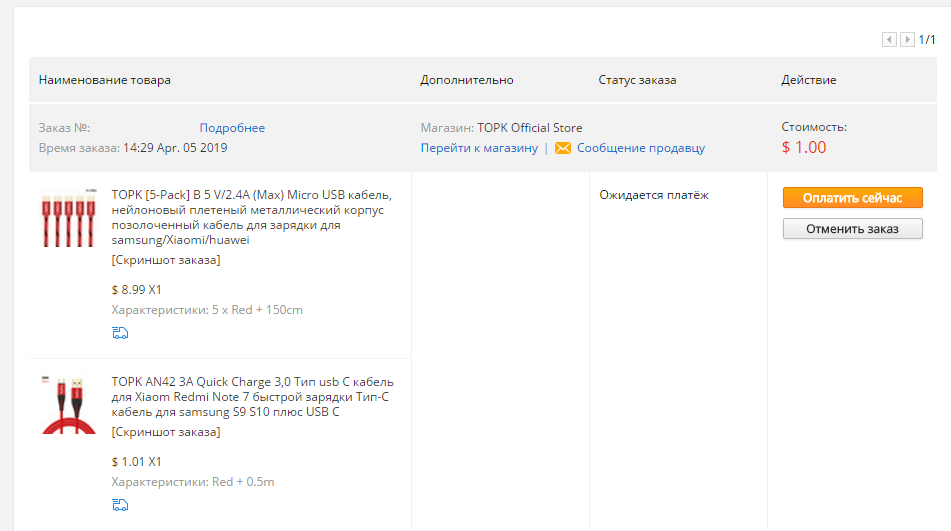Click shipping truck icon under AN42 cable

tap(120, 505)
